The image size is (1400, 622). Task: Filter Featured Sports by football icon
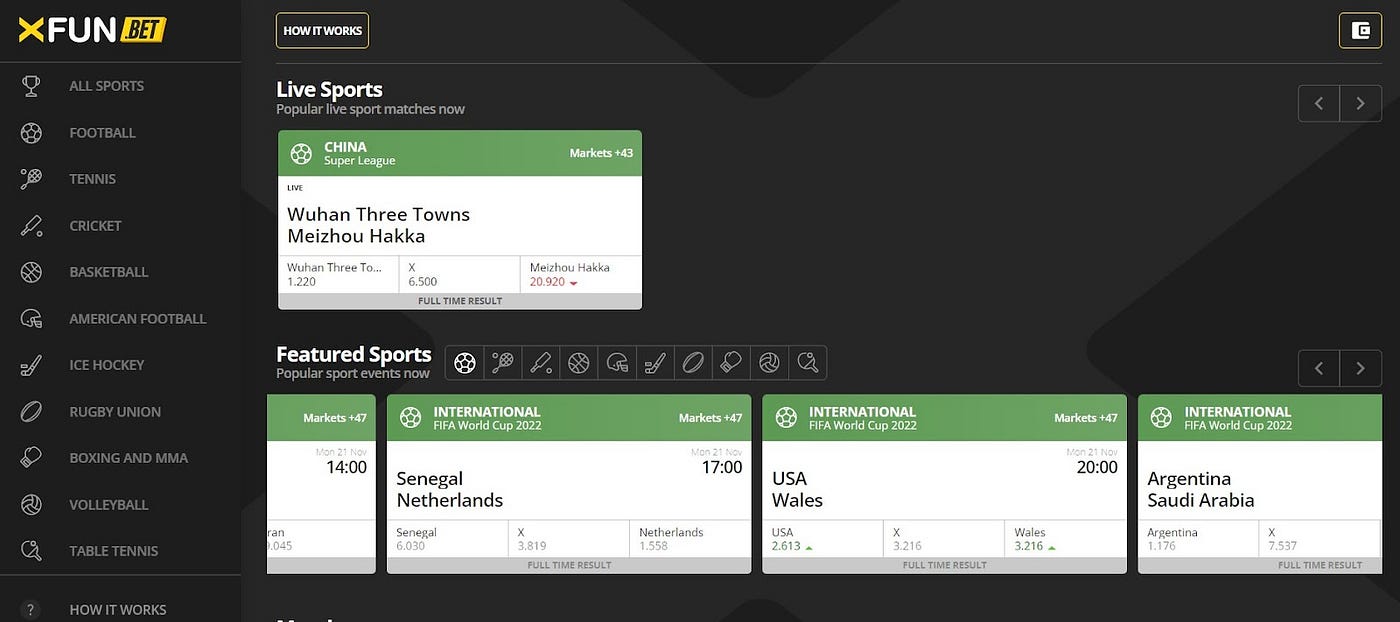465,362
